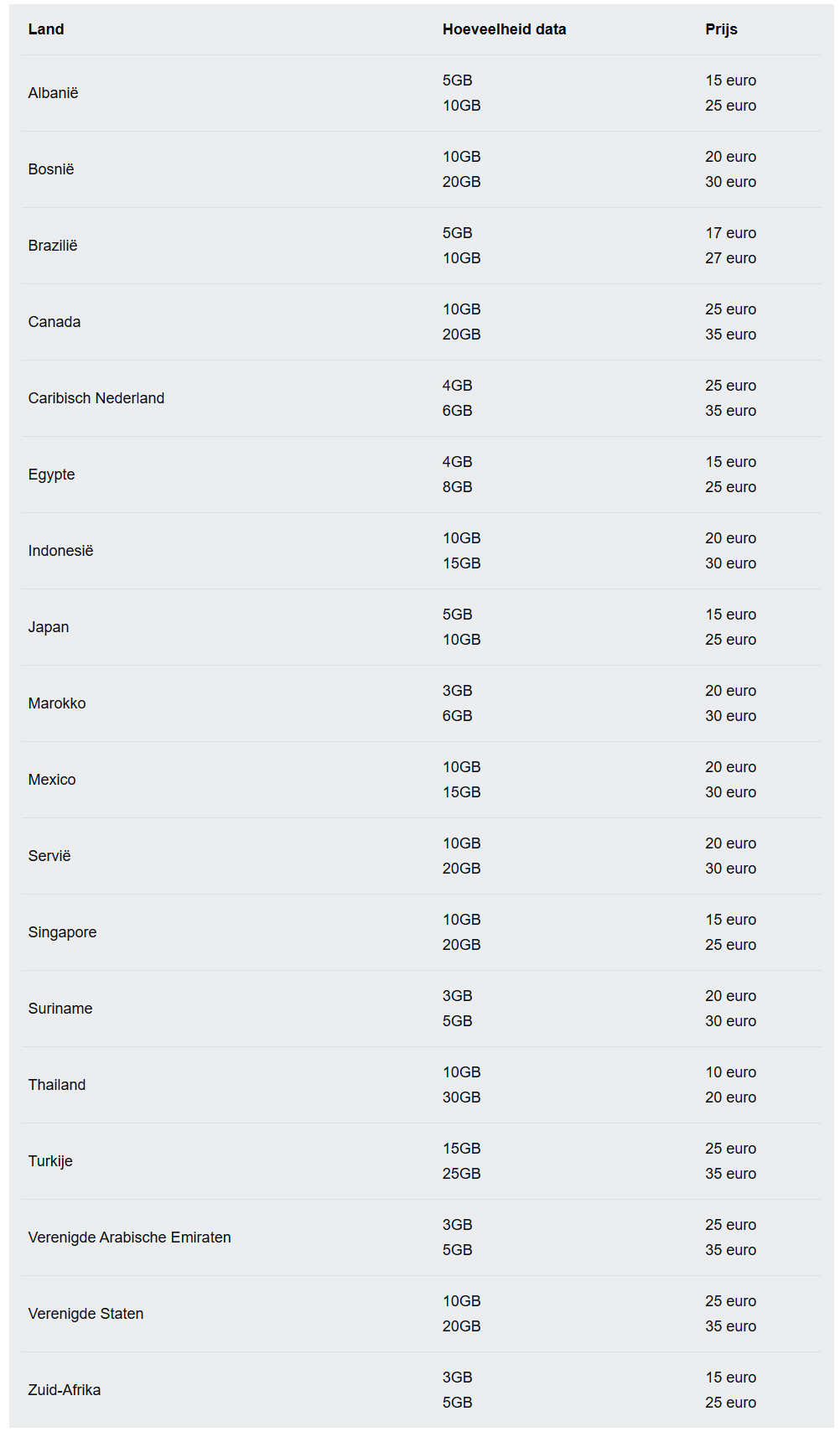Select the Mexico country cell
This screenshot has width=840, height=1432.
(x=52, y=780)
